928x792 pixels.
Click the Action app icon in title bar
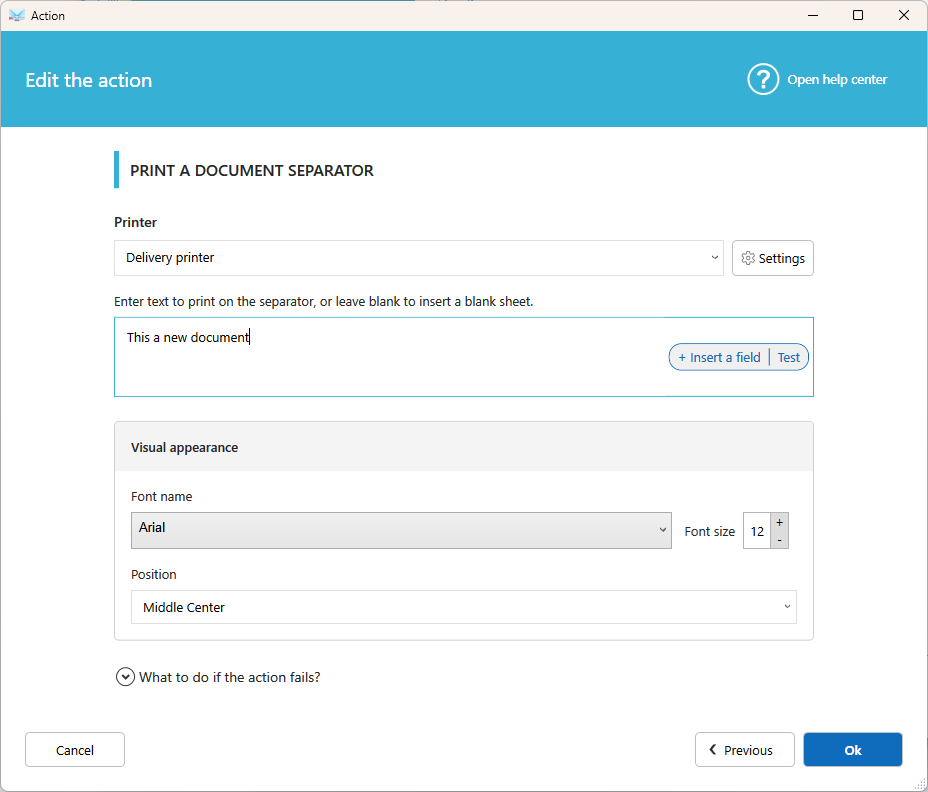tap(17, 15)
